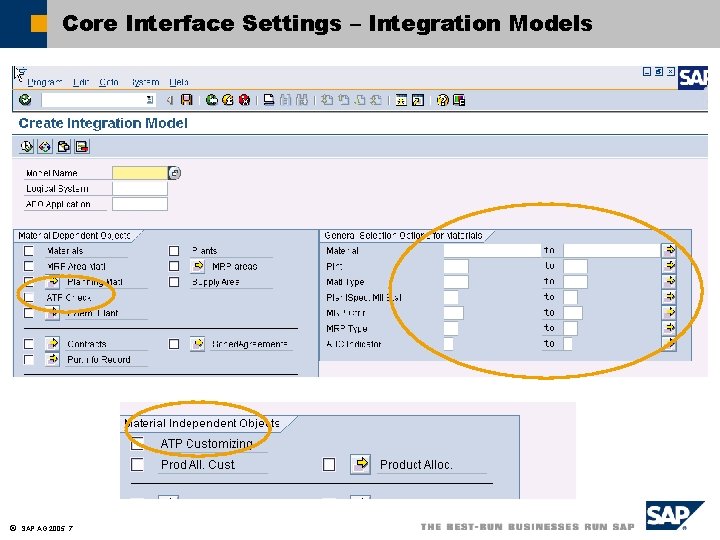This screenshot has width=720, height=540.
Task: Open multiple selection for PlantSpec. Mtl Stat
Action: pyautogui.click(x=669, y=297)
